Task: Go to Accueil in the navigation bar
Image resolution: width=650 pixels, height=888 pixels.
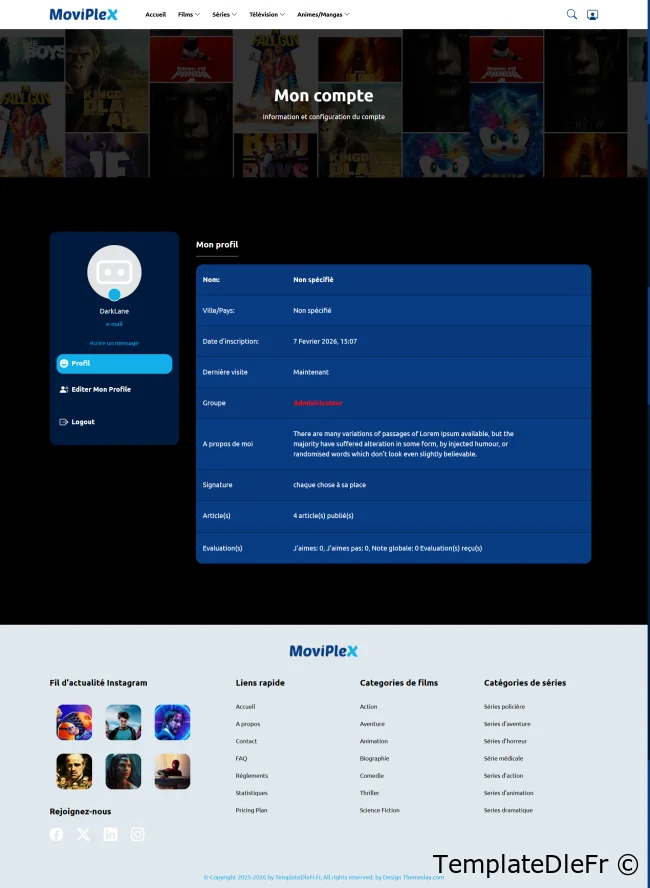Action: (155, 15)
